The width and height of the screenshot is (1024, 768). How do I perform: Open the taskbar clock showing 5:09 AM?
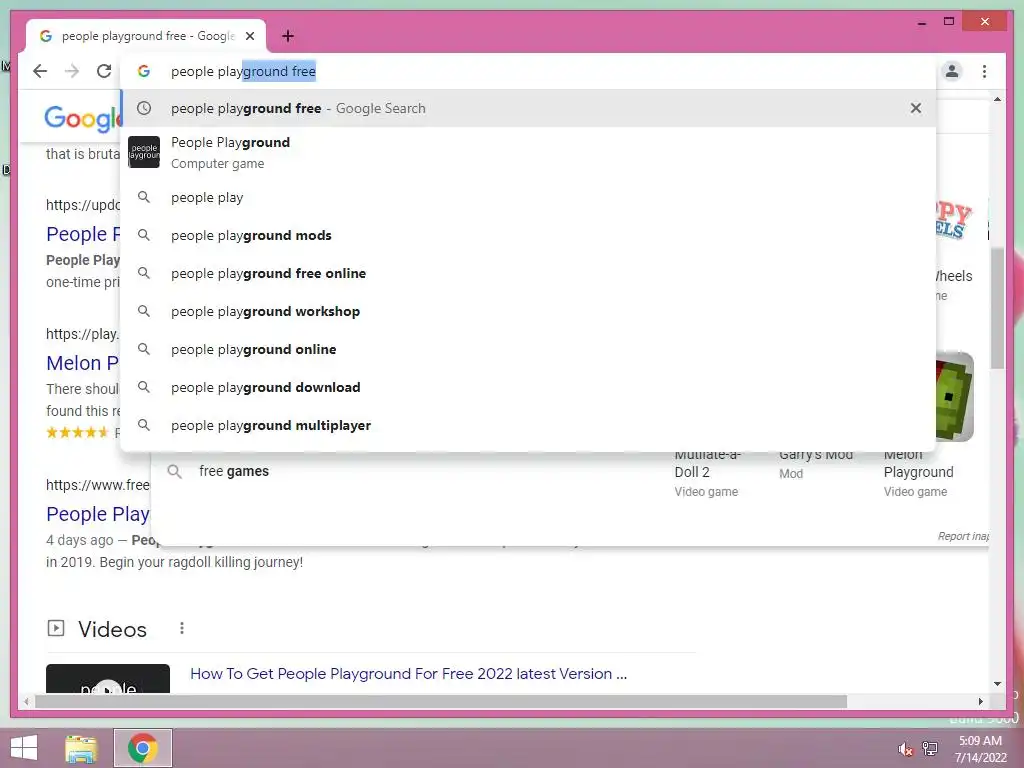pyautogui.click(x=980, y=749)
